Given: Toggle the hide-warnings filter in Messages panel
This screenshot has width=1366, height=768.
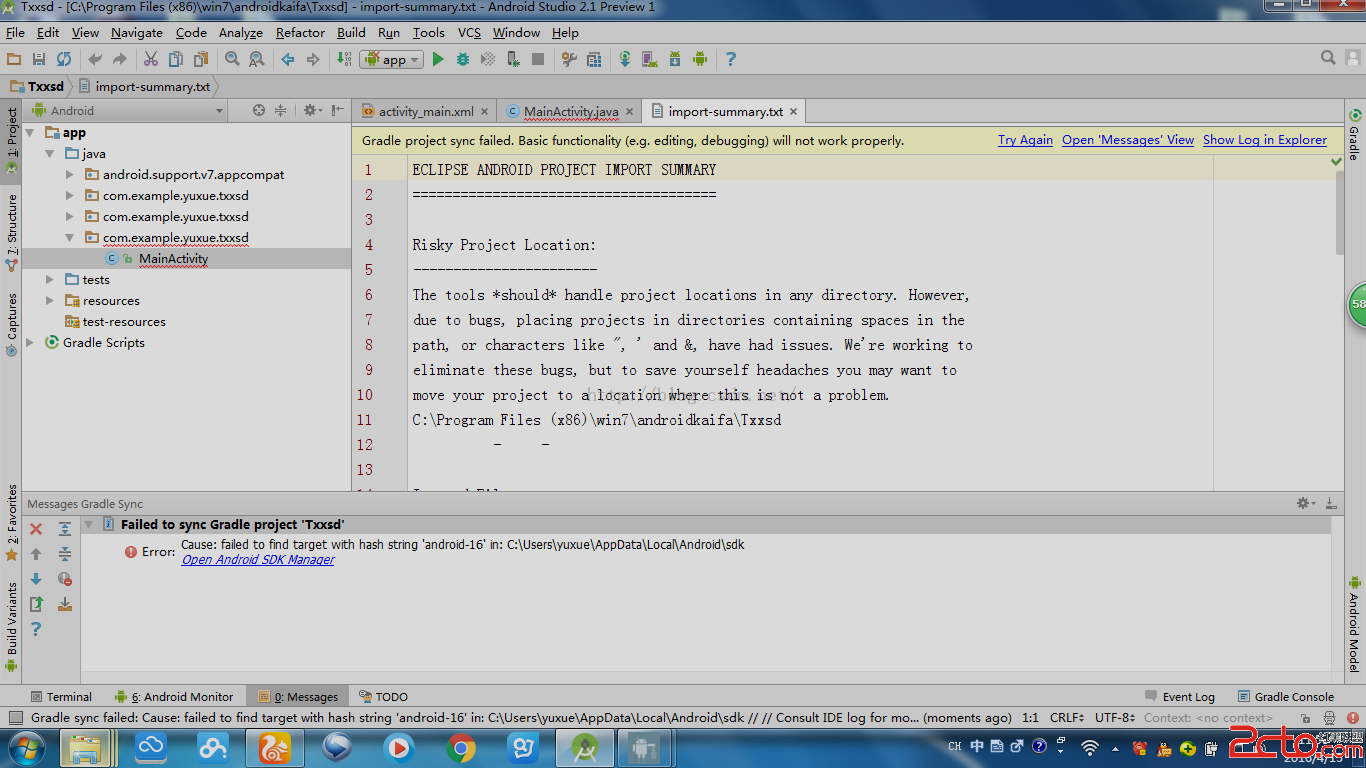Looking at the screenshot, I should pyautogui.click(x=65, y=579).
